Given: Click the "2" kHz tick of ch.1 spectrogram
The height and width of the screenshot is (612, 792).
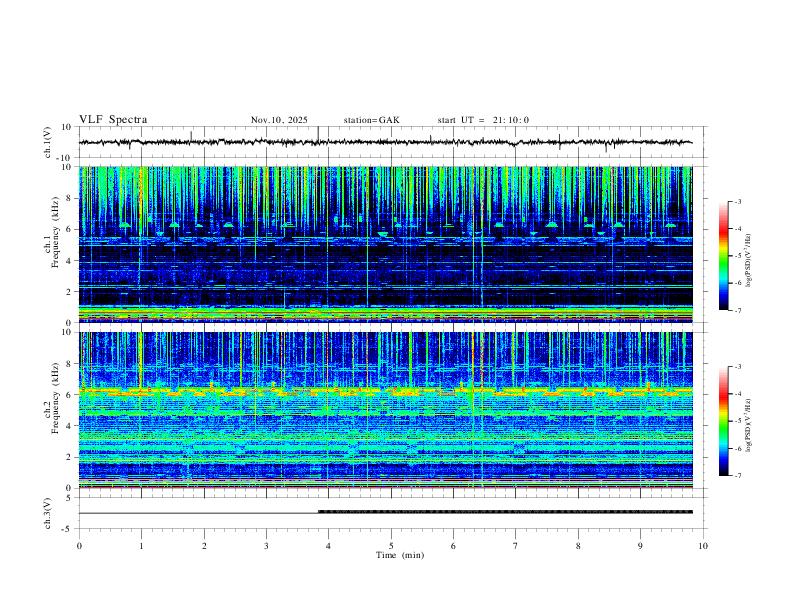Looking at the screenshot, I should pos(70,291).
